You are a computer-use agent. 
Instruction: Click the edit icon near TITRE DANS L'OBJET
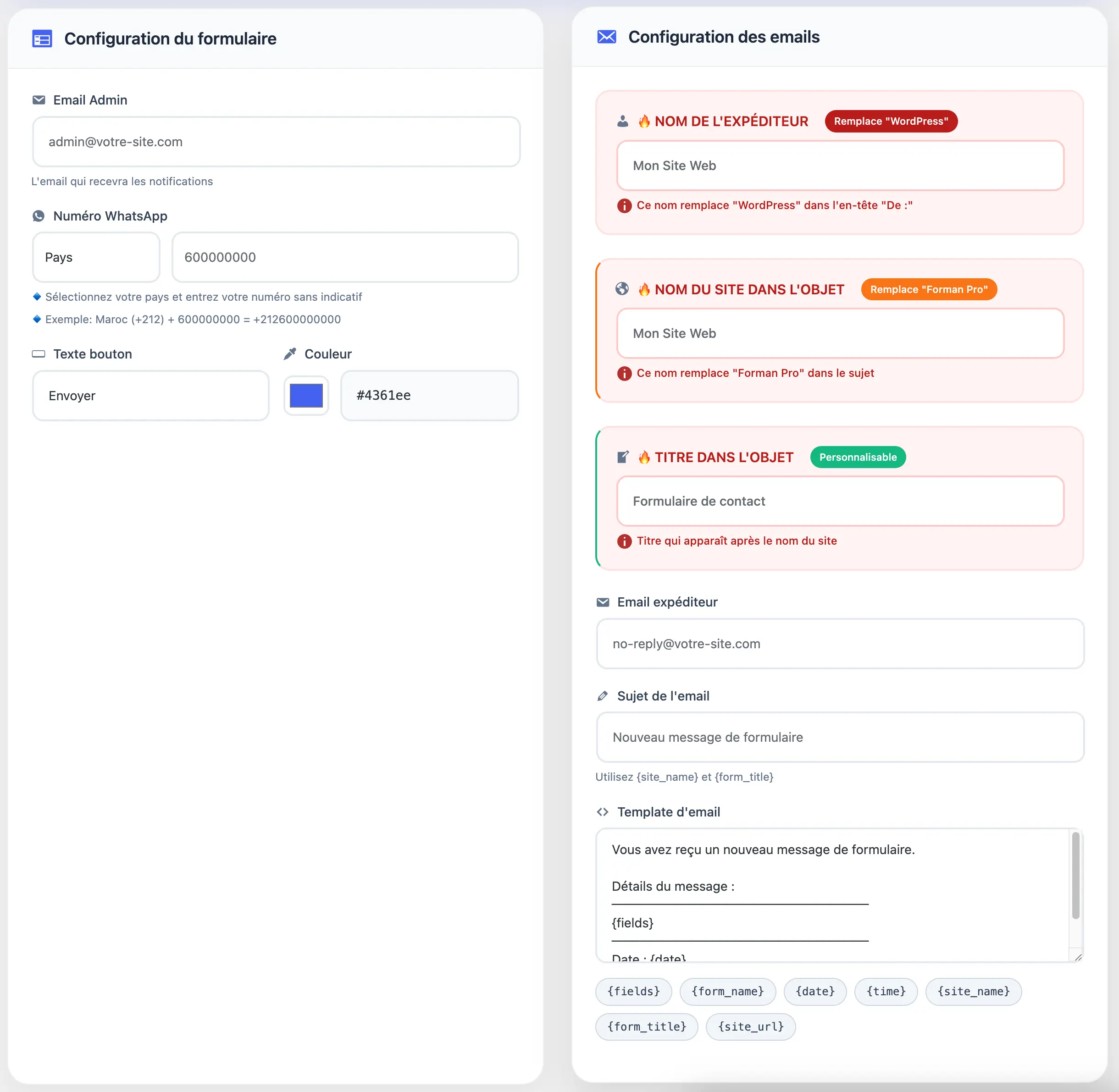[x=623, y=457]
